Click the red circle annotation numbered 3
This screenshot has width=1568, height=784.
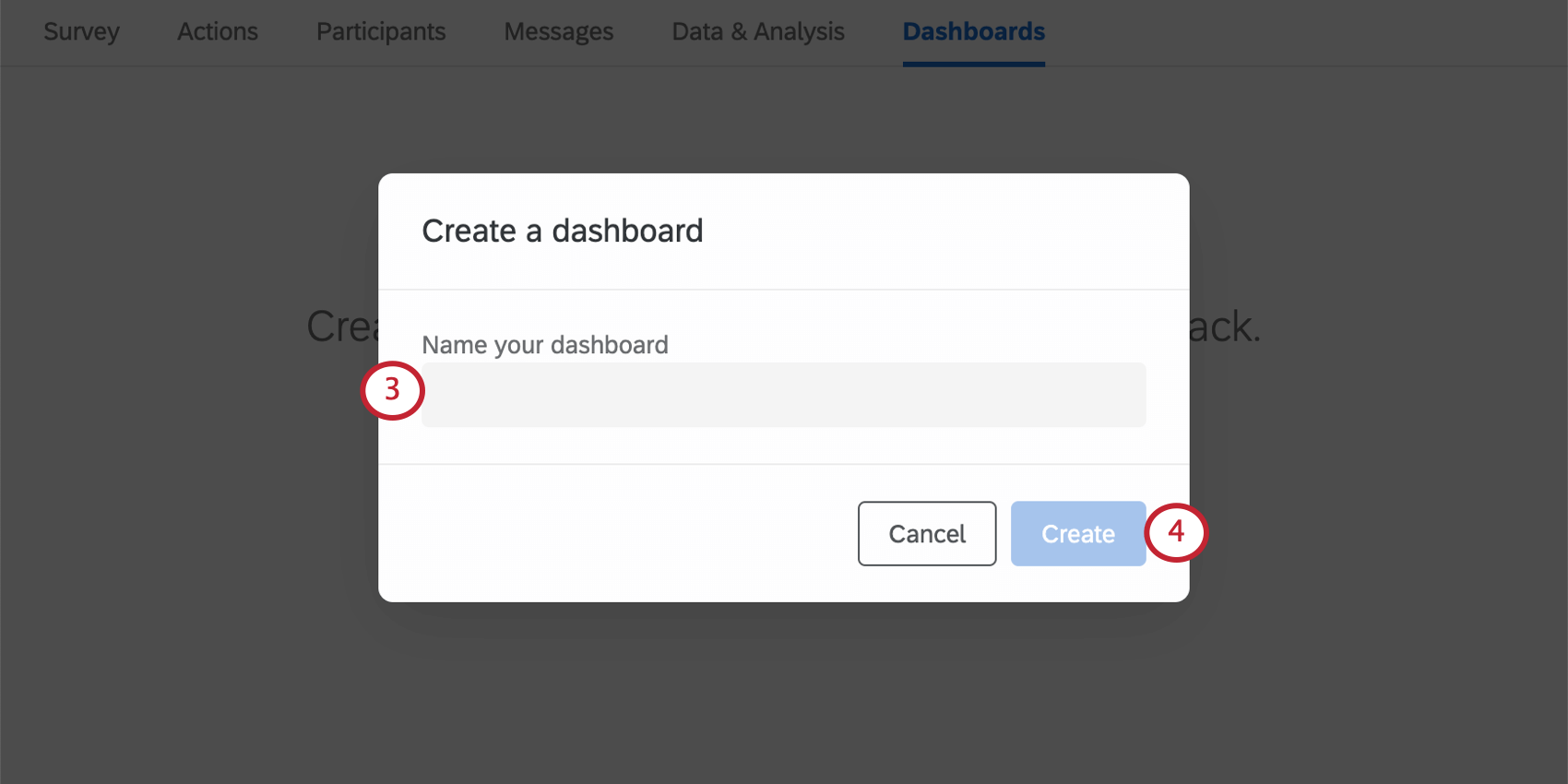pos(392,391)
